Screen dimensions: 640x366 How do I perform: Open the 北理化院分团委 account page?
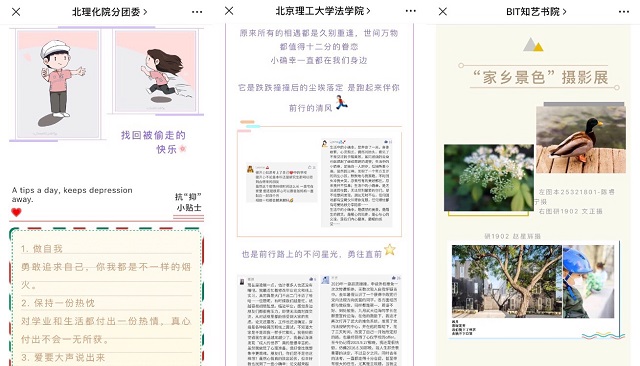[x=109, y=12]
